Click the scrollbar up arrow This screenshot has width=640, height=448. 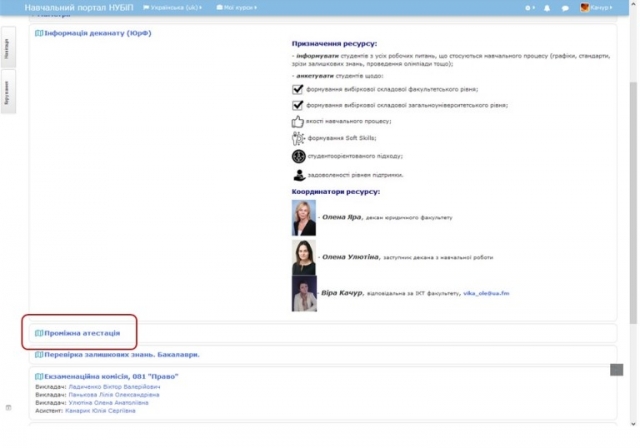(633, 3)
